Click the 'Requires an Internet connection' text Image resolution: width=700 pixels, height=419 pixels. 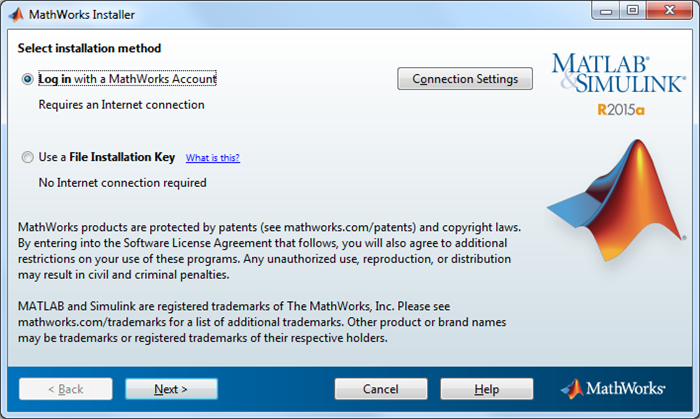tap(121, 104)
